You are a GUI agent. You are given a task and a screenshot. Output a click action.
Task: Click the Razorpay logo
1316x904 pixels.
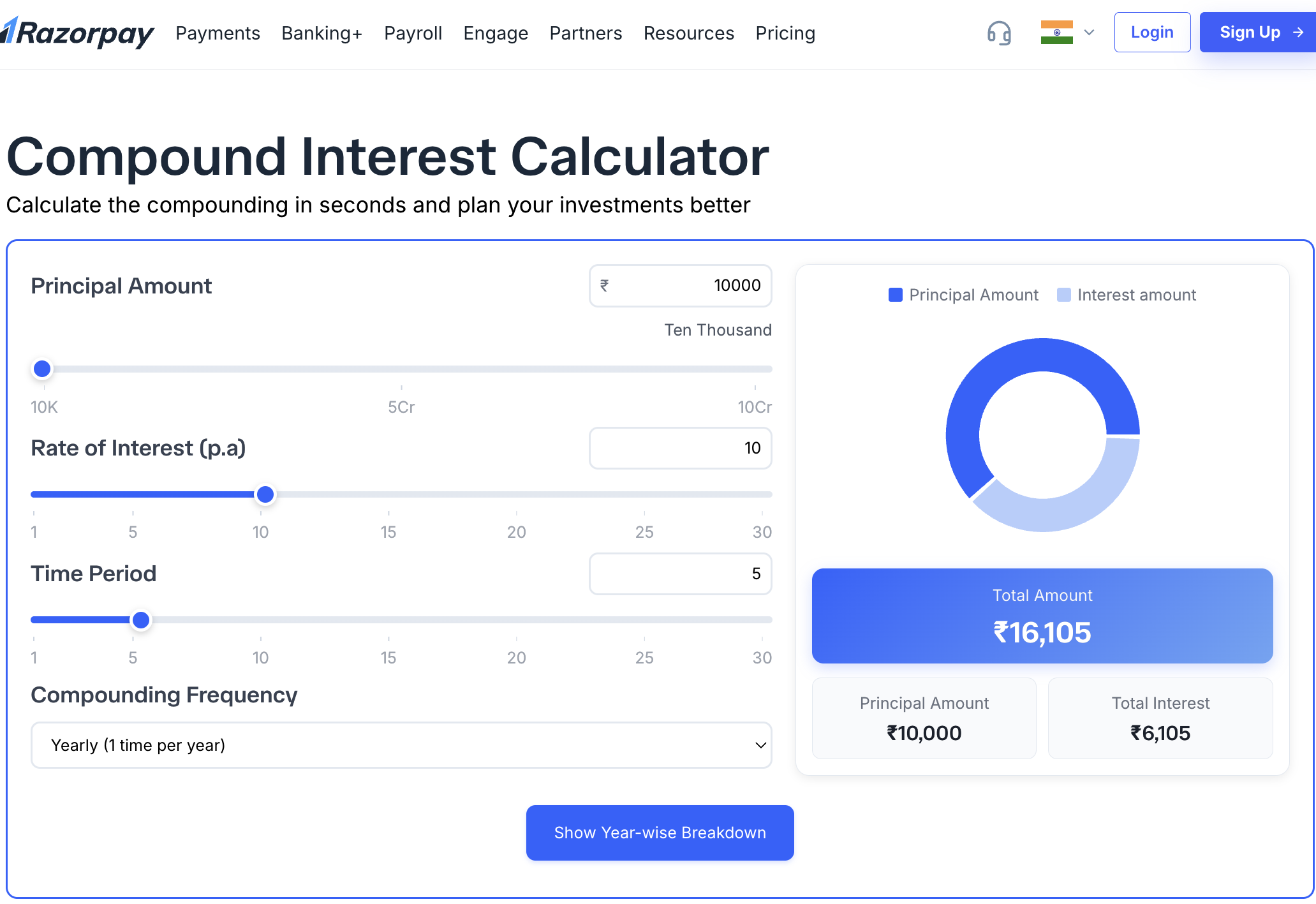pyautogui.click(x=78, y=33)
